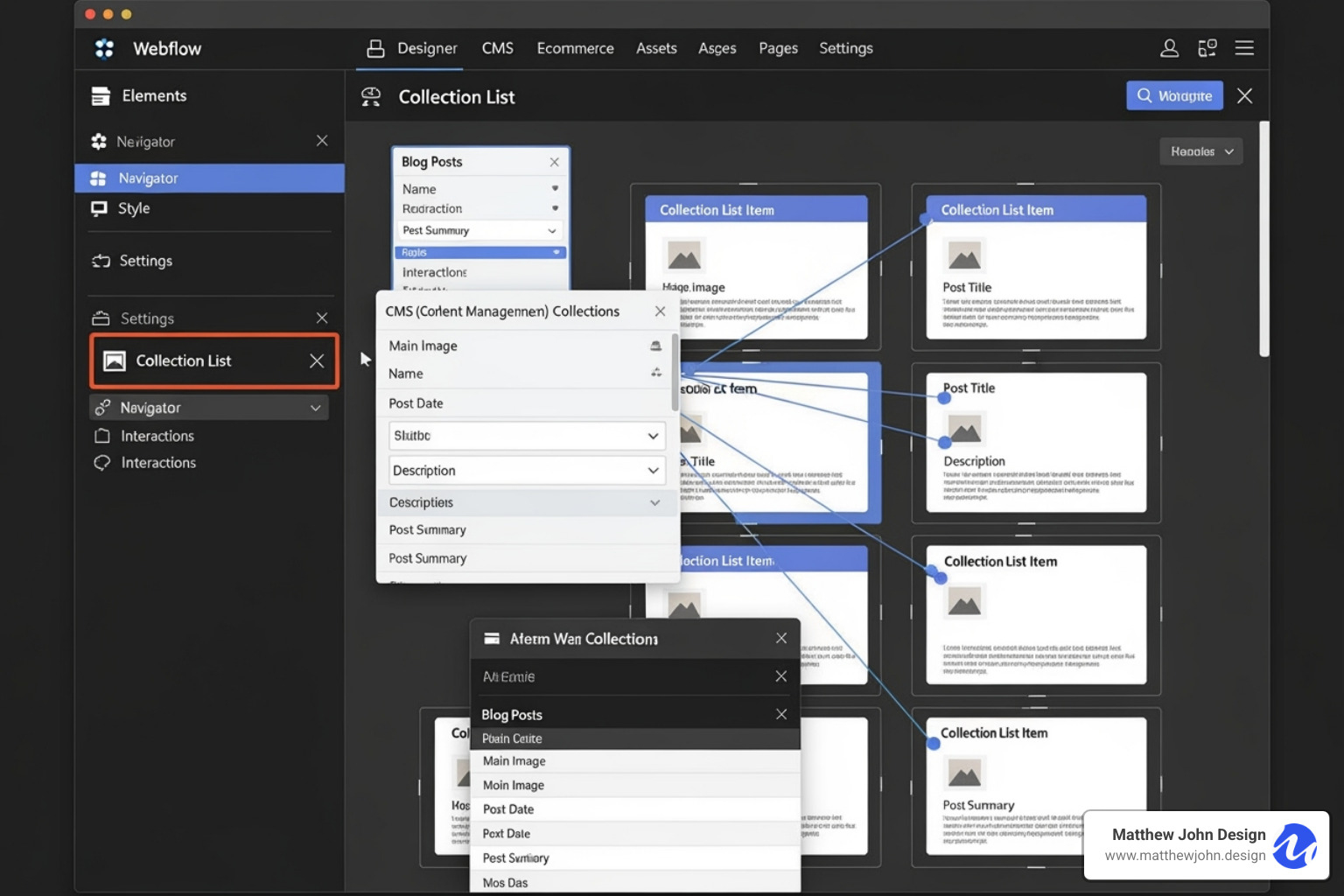Remove the At Emie row
Viewport: 1344px width, 896px height.
781,676
